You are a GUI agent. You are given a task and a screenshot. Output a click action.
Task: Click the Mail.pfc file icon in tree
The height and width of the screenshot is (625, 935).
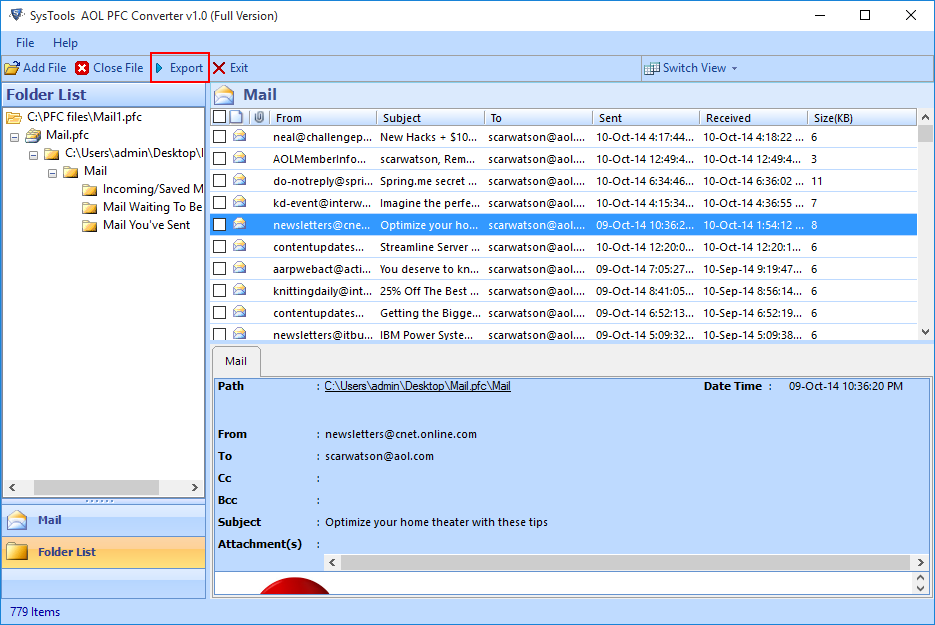click(33, 135)
